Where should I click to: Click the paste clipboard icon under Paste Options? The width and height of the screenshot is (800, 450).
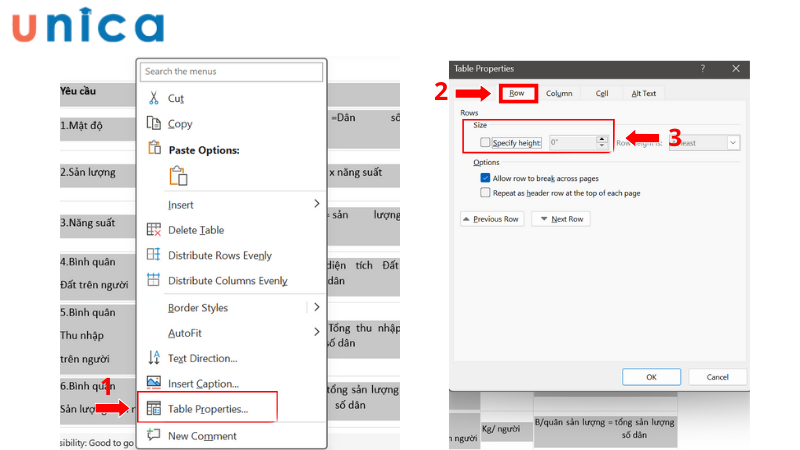point(178,176)
